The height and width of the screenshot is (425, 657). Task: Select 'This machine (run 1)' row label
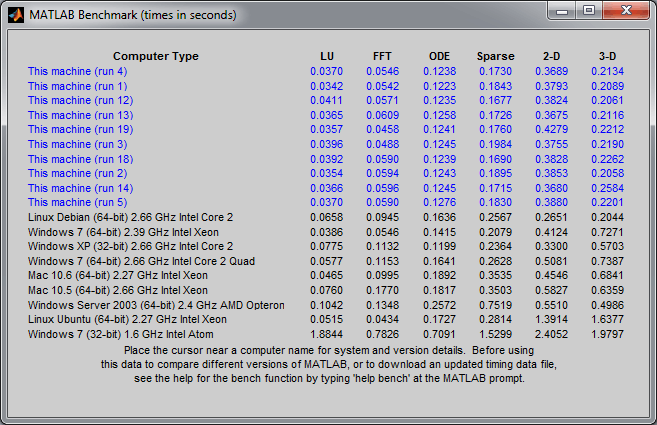tap(78, 86)
